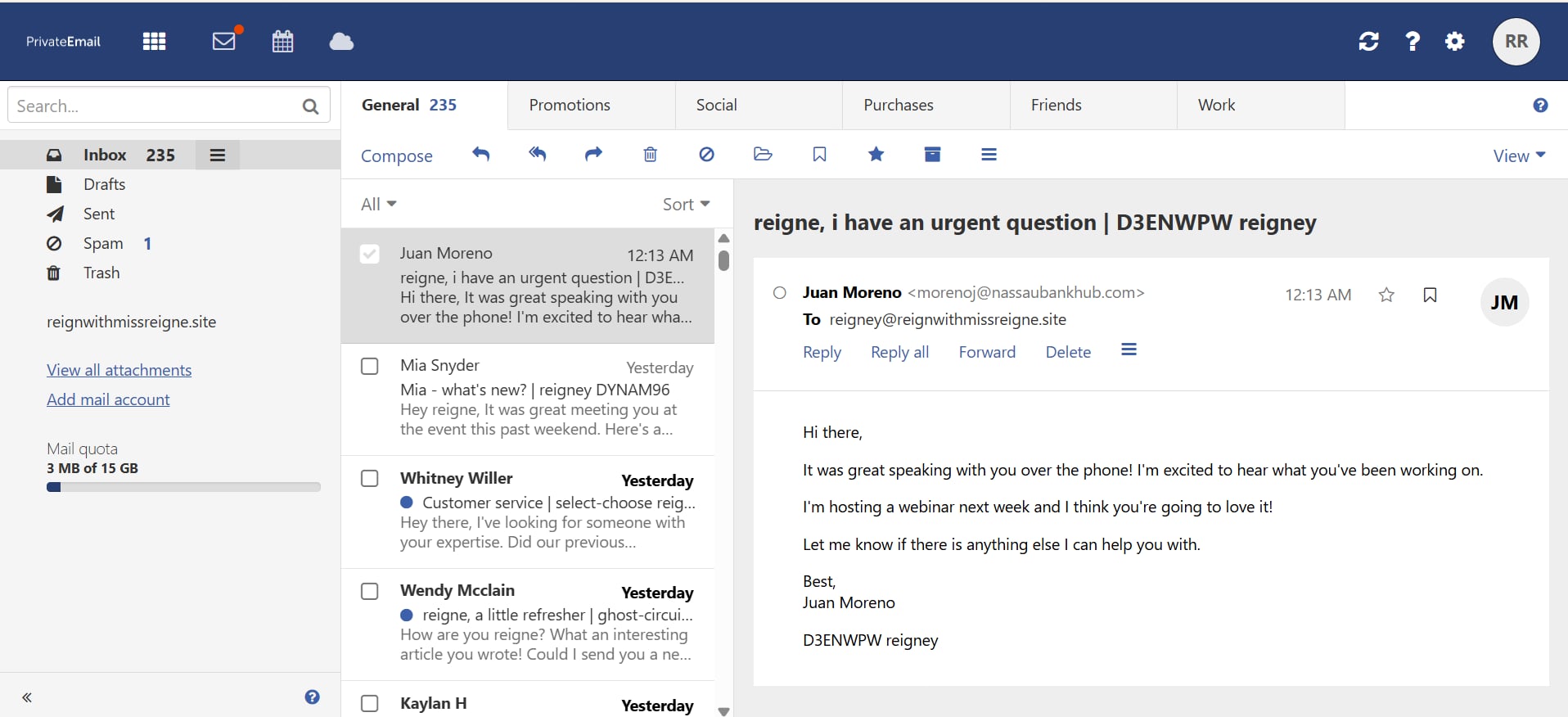Switch to the Social tab
The image size is (1568, 717).
759,105
